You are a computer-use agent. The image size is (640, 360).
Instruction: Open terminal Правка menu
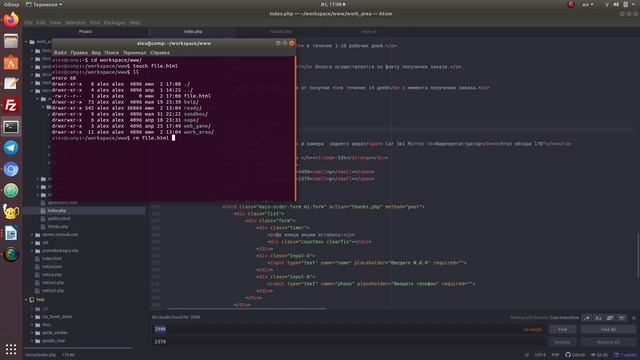pyautogui.click(x=79, y=53)
